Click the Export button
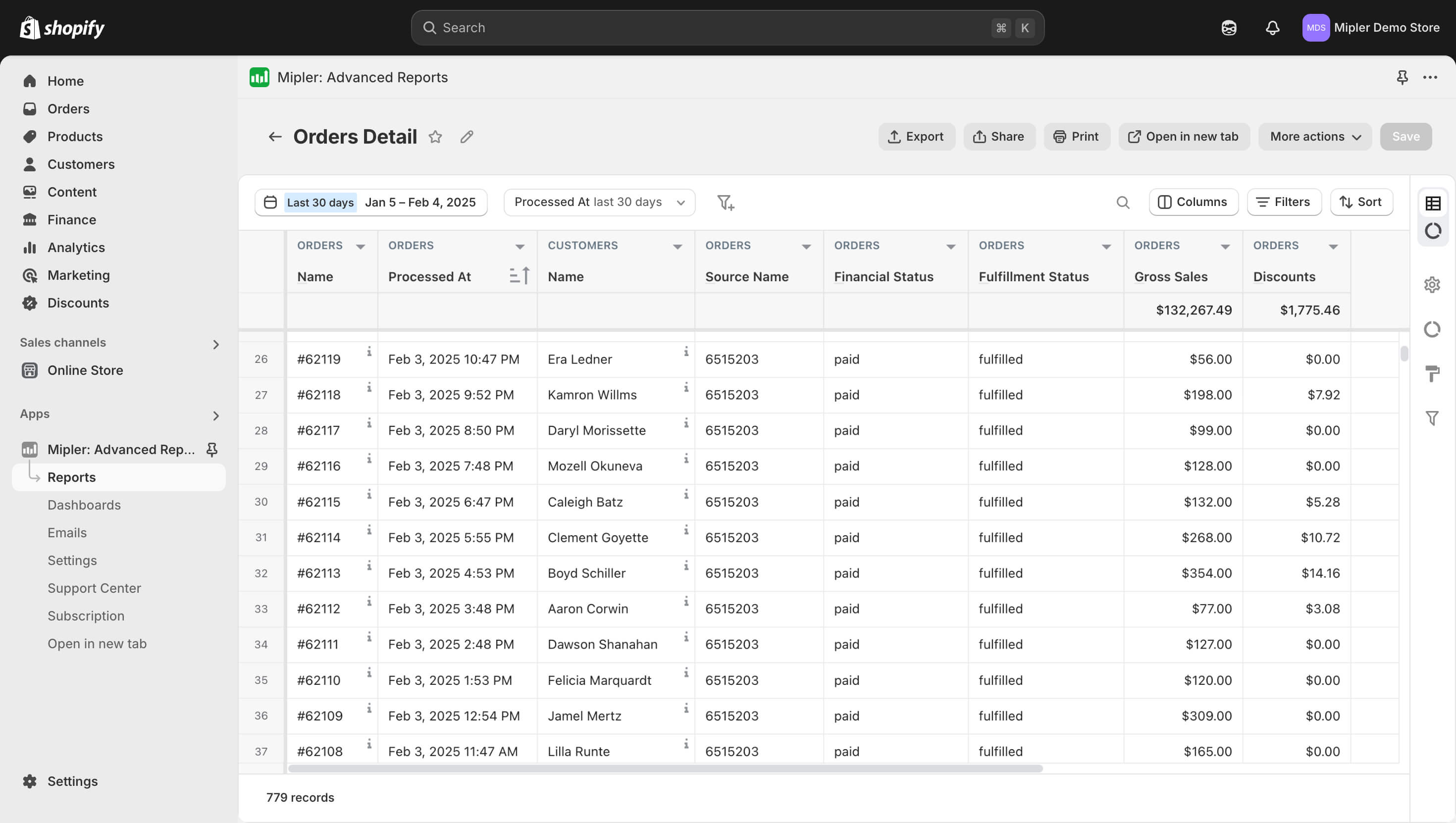 click(916, 137)
